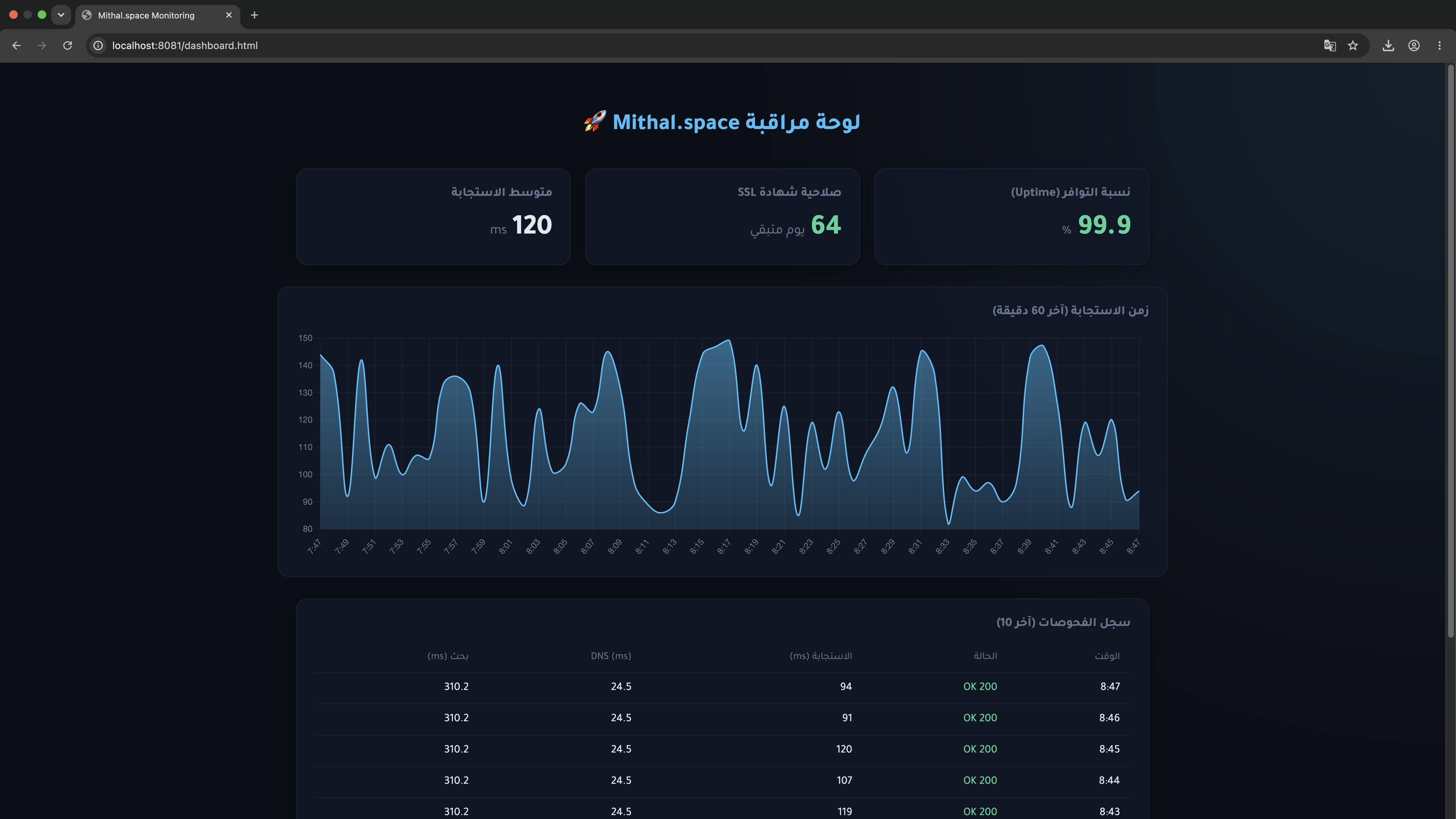Viewport: 1456px width, 819px height.
Task: Click the SSL 64 days card
Action: pyautogui.click(x=722, y=216)
